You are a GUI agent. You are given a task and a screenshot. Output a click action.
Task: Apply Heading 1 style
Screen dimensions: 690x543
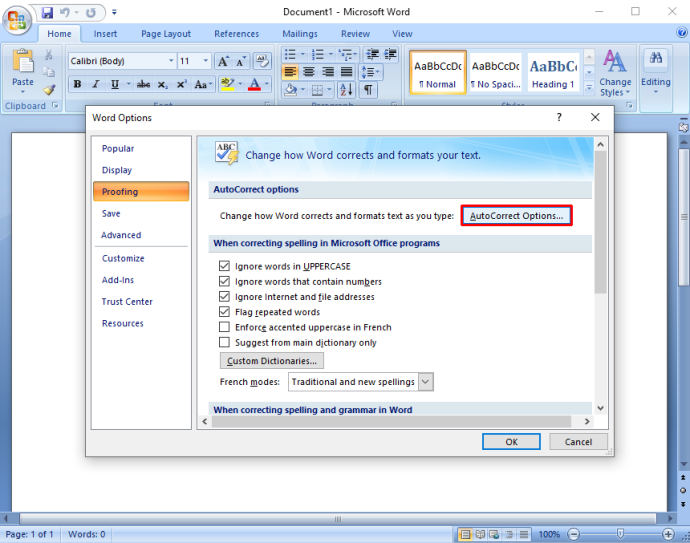click(553, 73)
